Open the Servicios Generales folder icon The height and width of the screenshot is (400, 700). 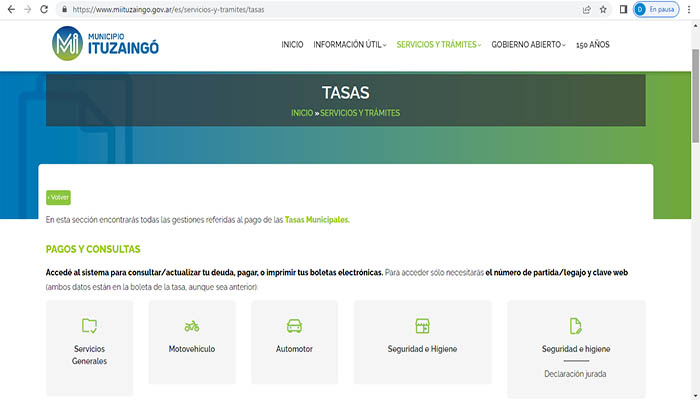coord(89,325)
